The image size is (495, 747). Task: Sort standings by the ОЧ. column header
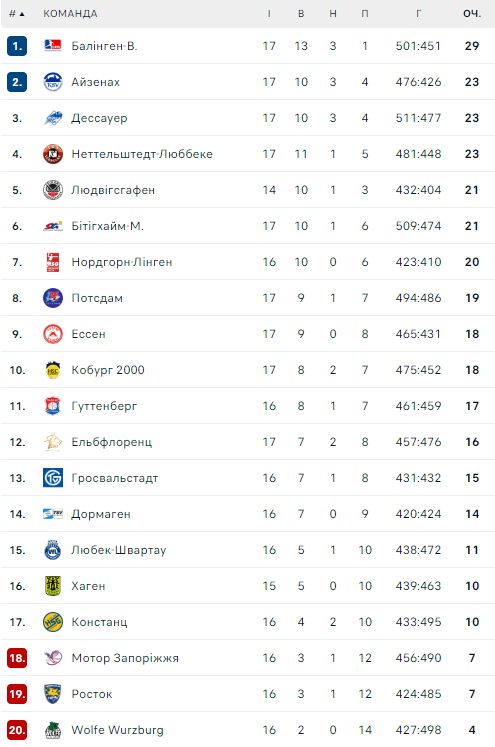pyautogui.click(x=472, y=14)
